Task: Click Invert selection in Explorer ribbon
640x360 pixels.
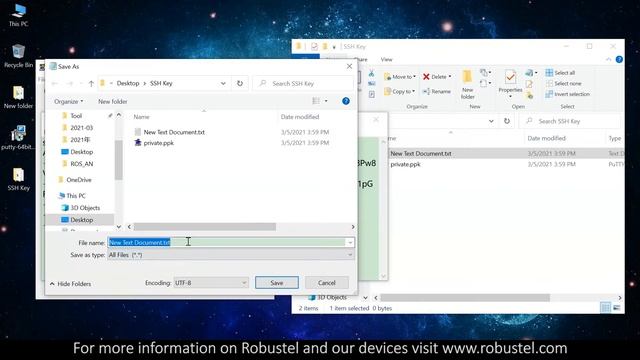Action: coord(568,94)
